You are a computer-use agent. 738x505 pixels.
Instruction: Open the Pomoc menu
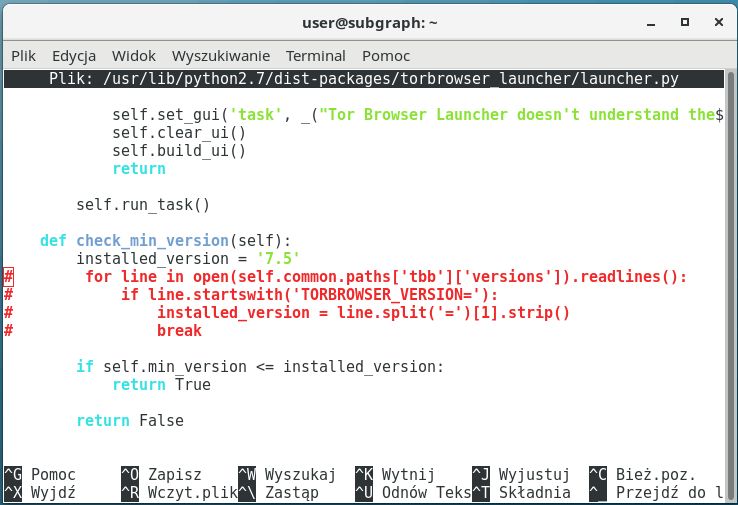point(386,56)
